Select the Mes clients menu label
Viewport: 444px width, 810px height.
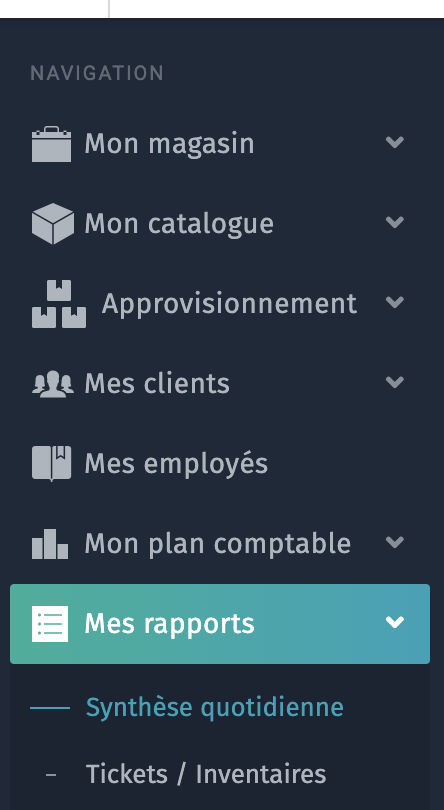(x=157, y=384)
